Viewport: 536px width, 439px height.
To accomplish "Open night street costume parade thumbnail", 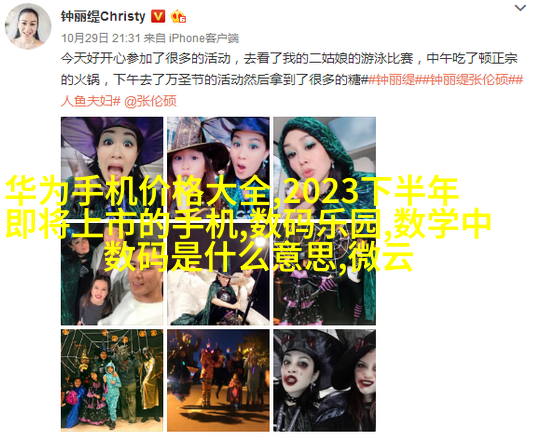I will (218, 380).
